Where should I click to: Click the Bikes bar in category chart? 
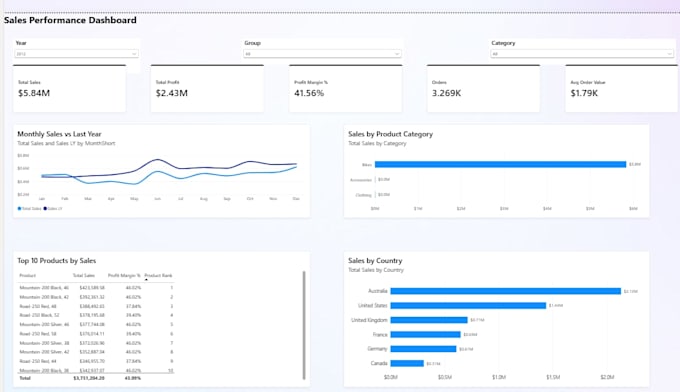500,164
